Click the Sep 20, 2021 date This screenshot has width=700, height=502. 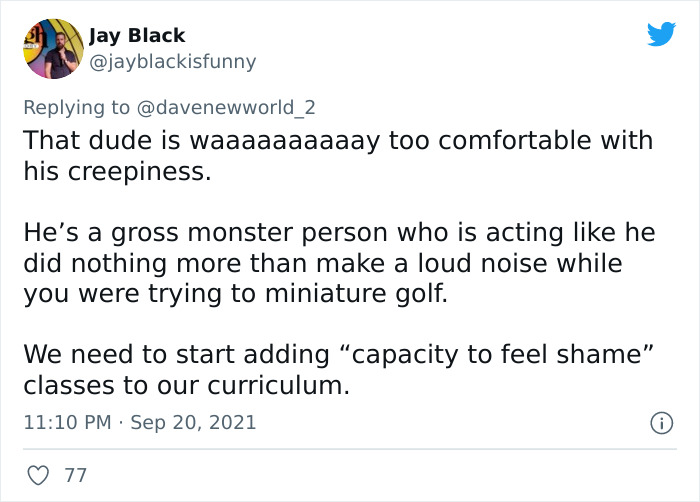click(x=193, y=423)
